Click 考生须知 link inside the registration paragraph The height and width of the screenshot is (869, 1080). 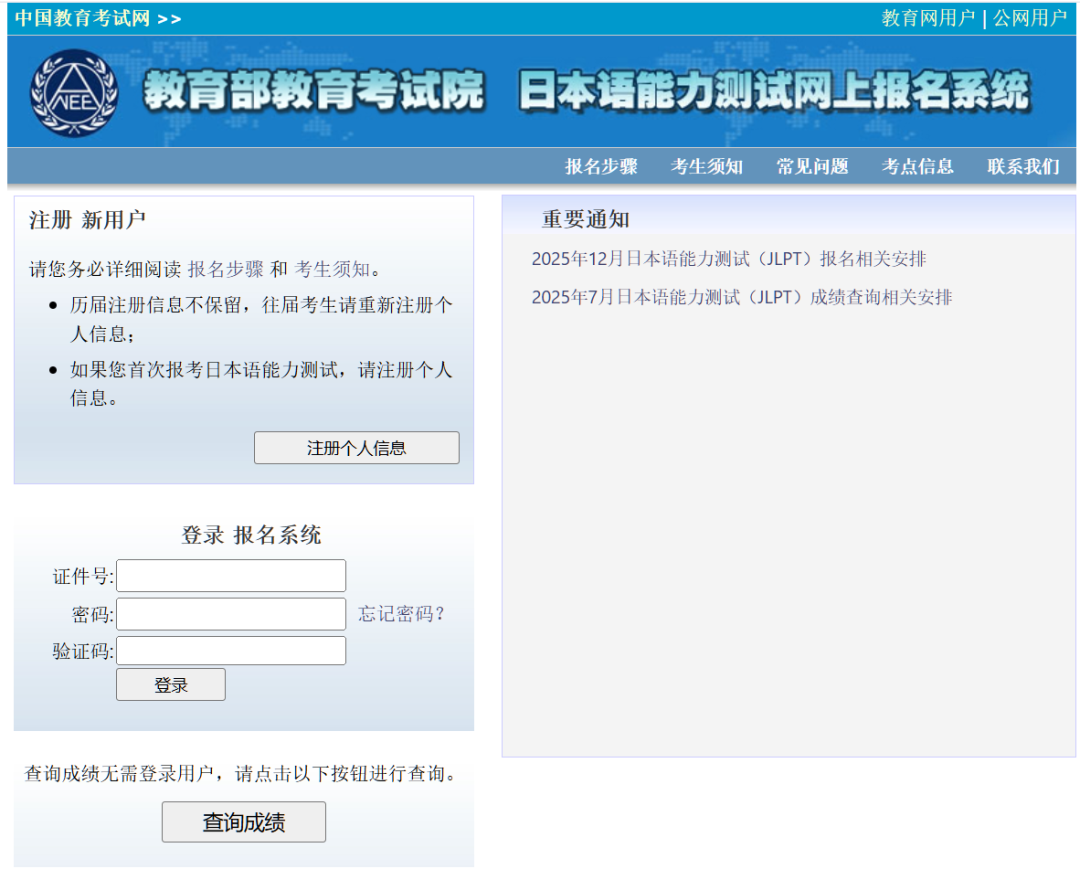click(x=332, y=269)
